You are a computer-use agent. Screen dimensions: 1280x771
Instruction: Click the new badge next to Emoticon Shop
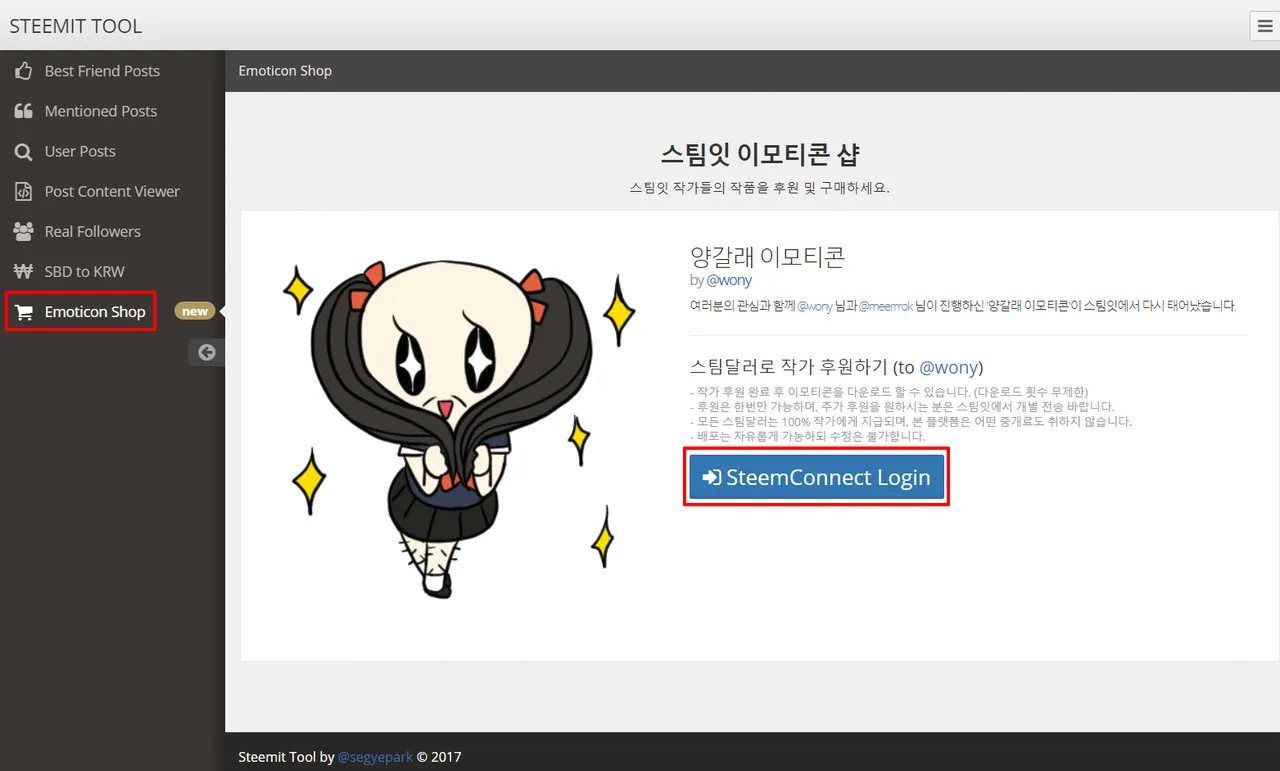[x=194, y=311]
